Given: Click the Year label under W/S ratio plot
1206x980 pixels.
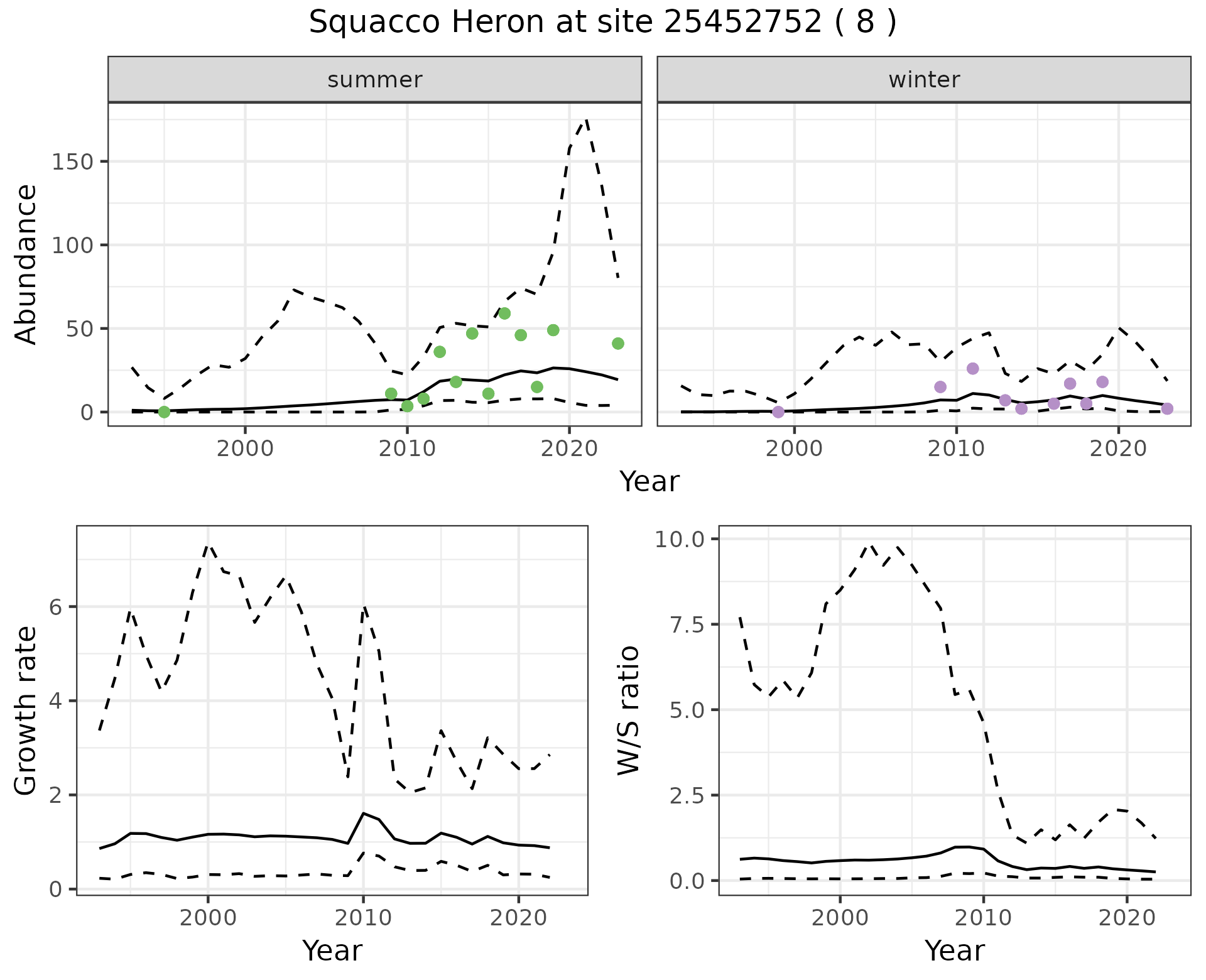Looking at the screenshot, I should click(954, 950).
